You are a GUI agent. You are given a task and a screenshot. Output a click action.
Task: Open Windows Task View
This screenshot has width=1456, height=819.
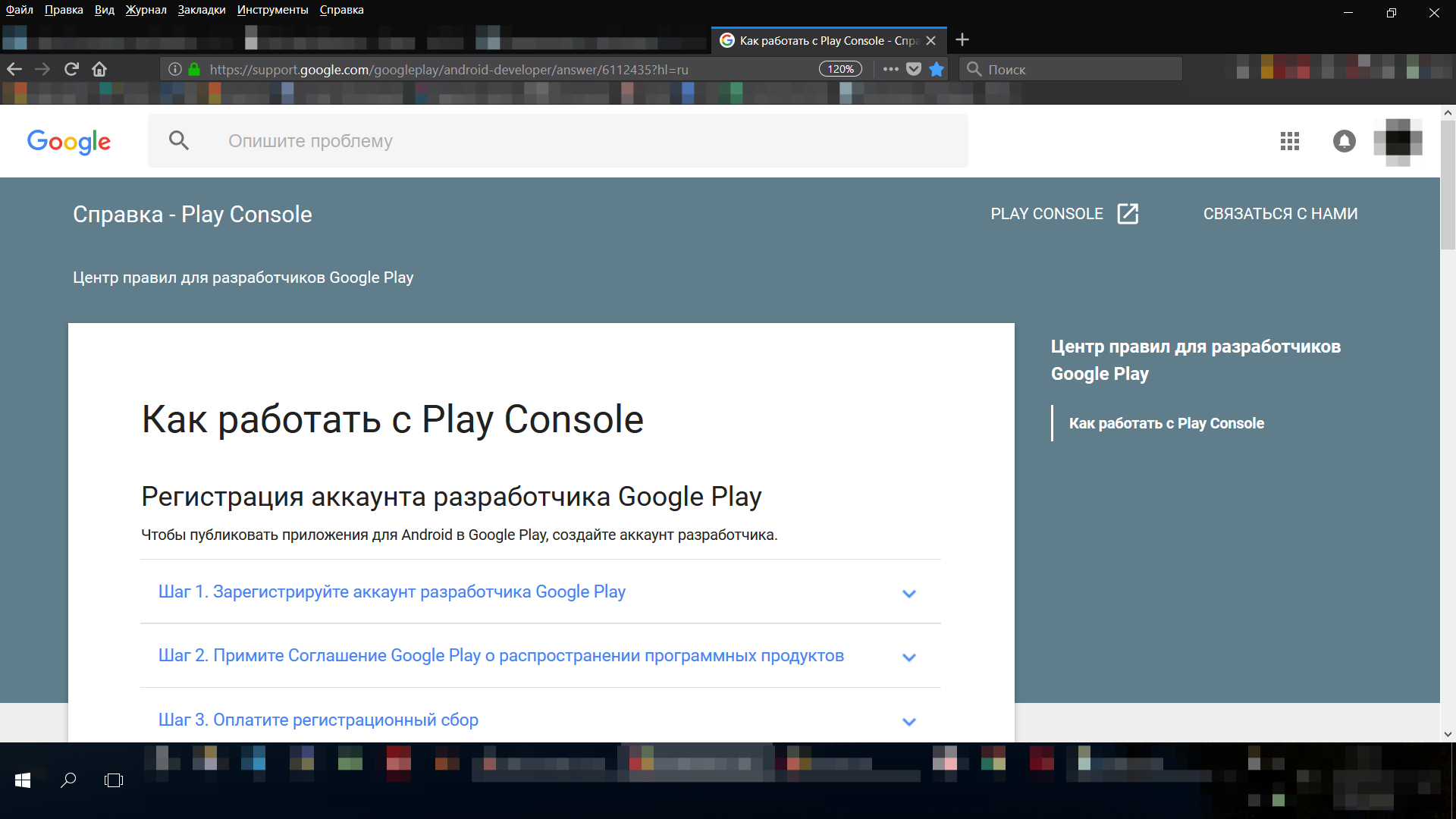click(x=114, y=780)
